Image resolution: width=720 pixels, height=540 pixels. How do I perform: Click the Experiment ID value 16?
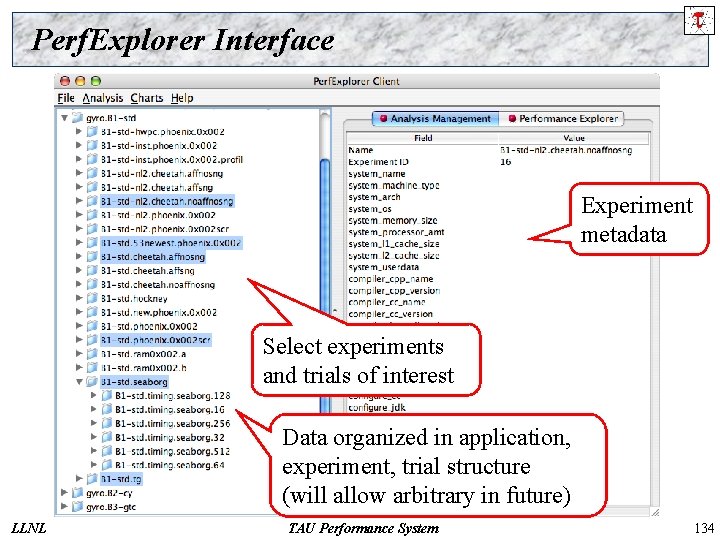(505, 162)
